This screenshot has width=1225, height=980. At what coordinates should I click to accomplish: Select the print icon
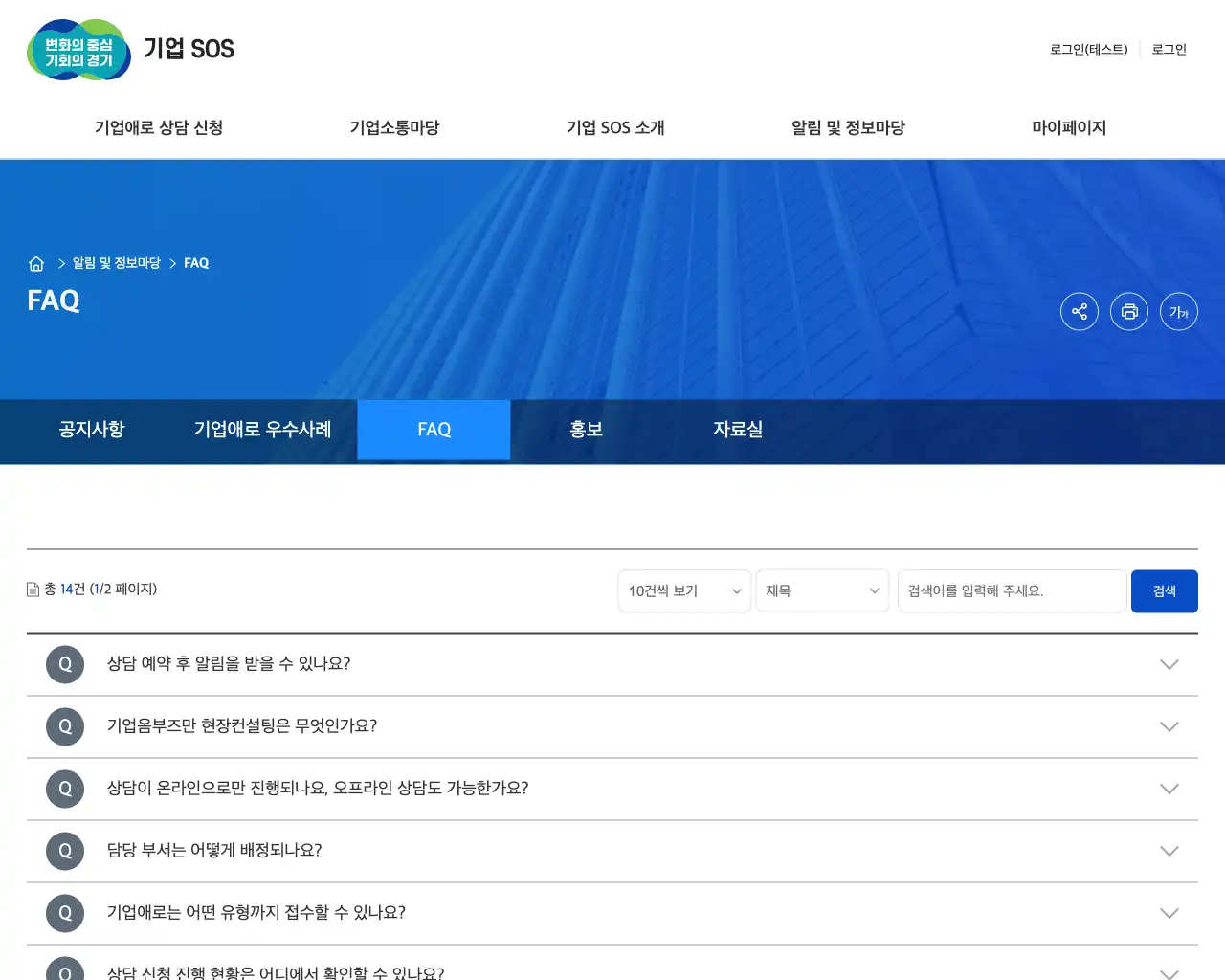click(1129, 311)
